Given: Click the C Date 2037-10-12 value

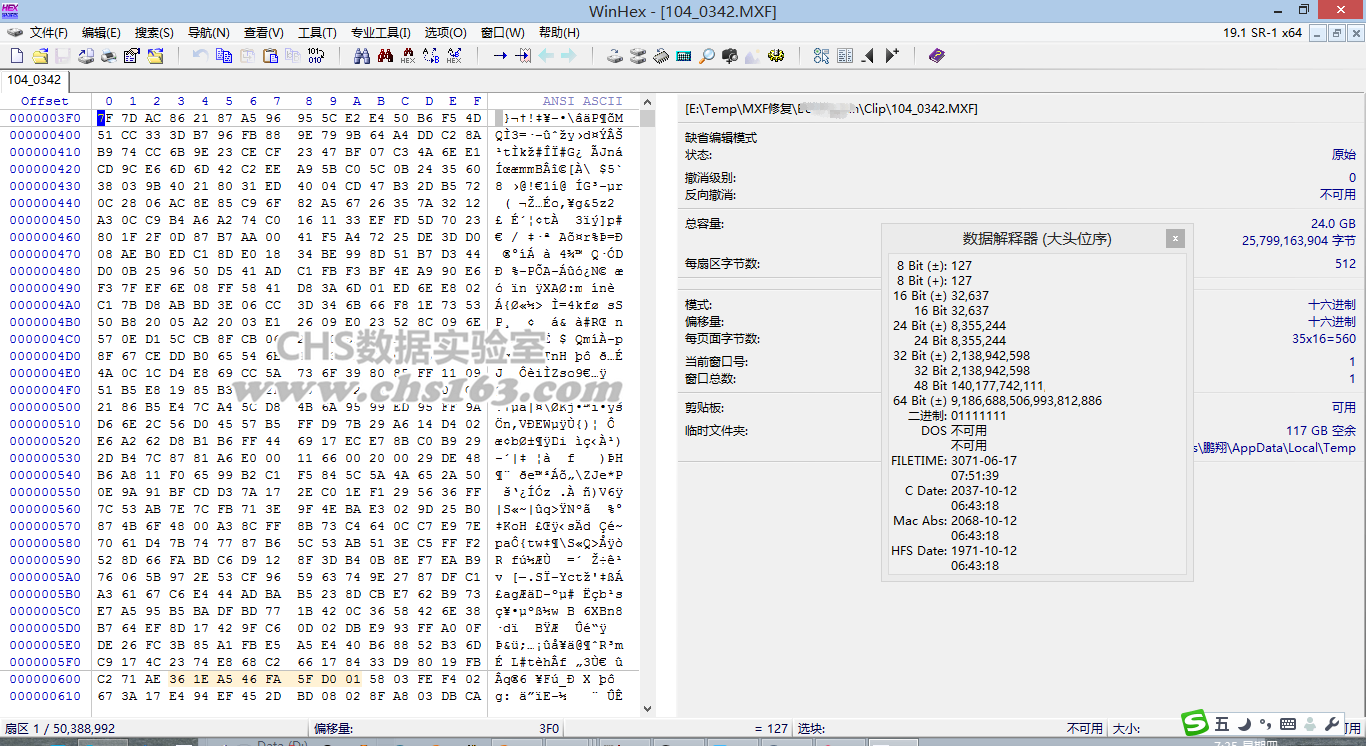Looking at the screenshot, I should tap(985, 490).
